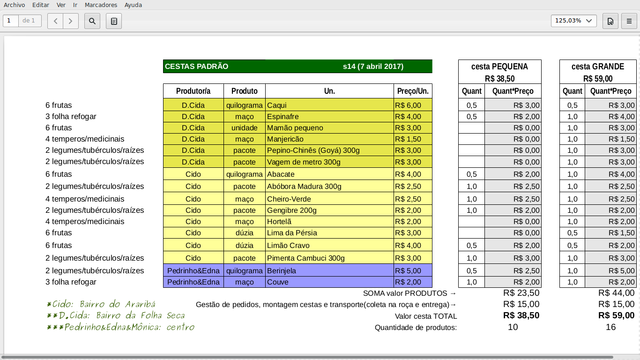Click the Espinafre product cell
The image size is (640, 360).
[x=329, y=117]
